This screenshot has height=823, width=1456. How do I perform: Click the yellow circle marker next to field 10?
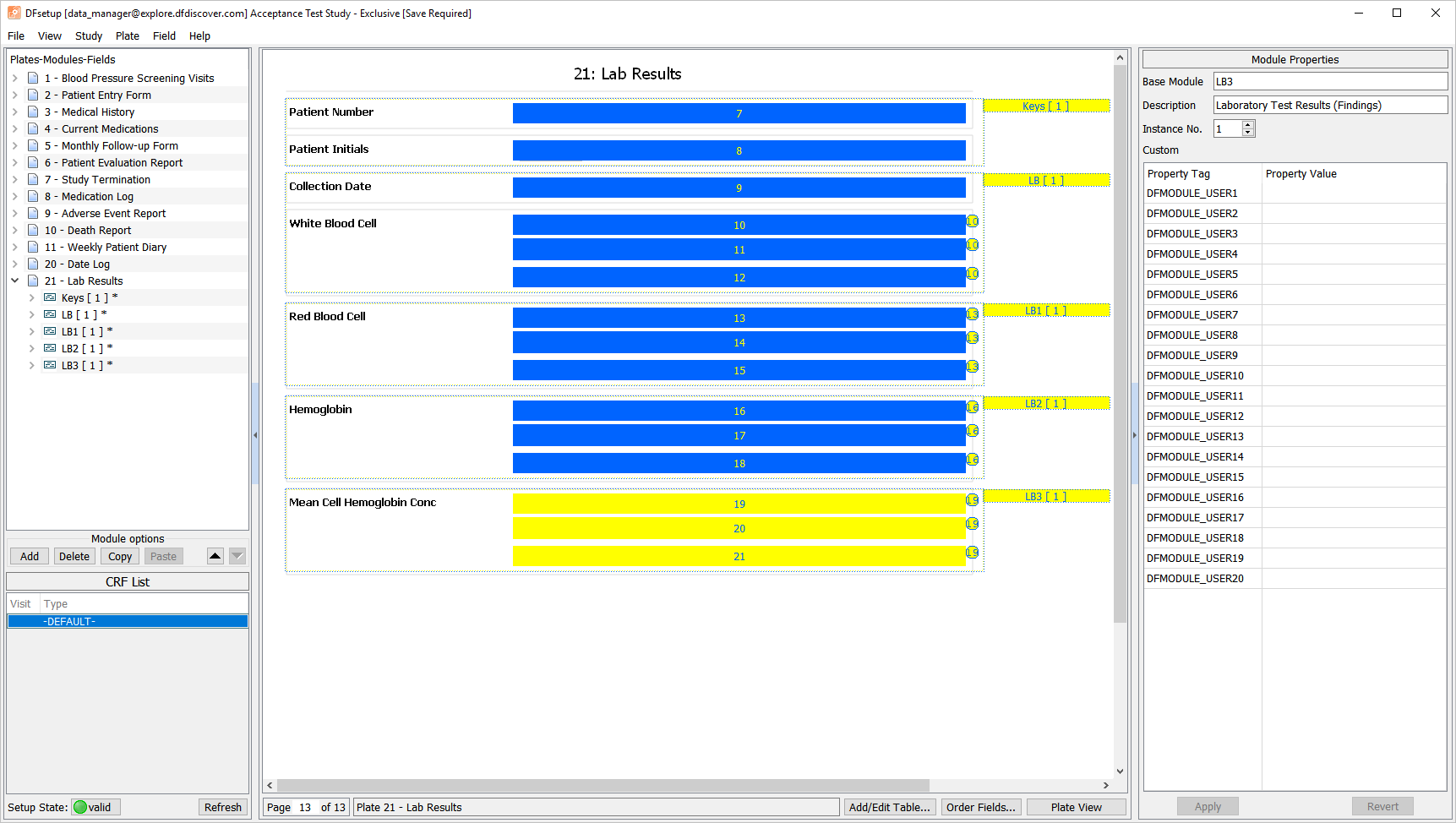tap(973, 221)
